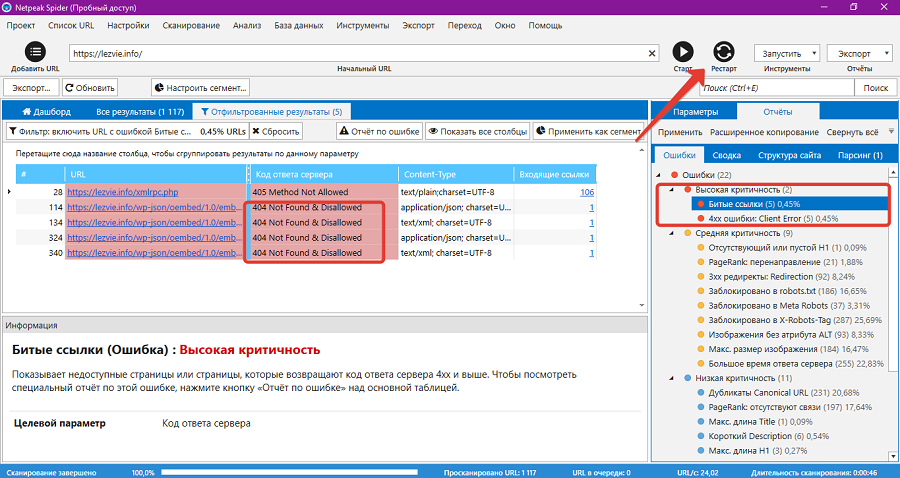This screenshot has height=478, width=900.
Task: Collapse the Низкая критичность (11) node
Action: [672, 378]
